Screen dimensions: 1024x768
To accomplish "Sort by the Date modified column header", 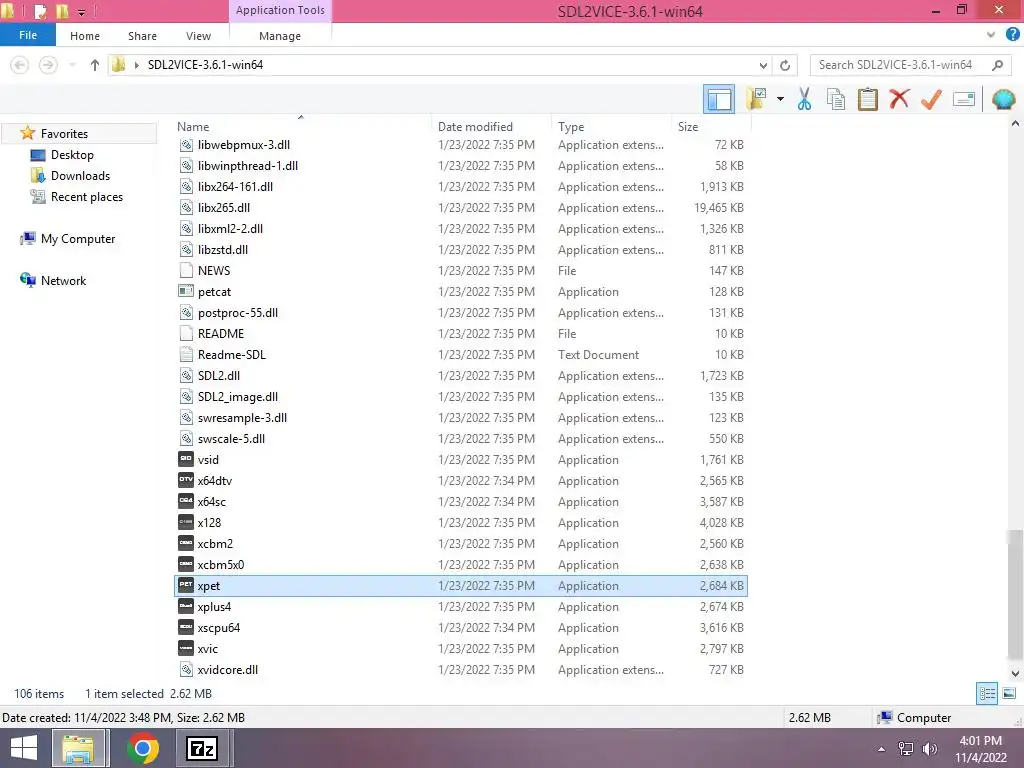I will point(475,127).
